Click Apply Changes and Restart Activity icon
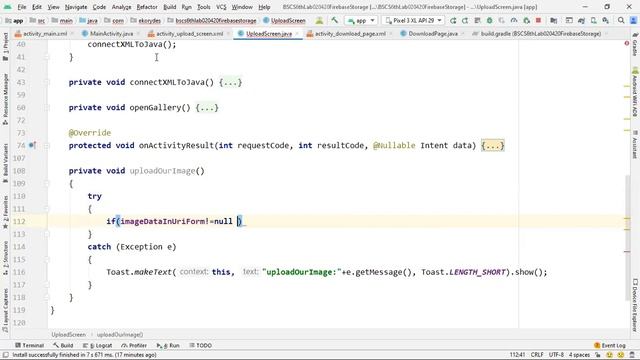This screenshot has width=640, height=360. (453, 20)
